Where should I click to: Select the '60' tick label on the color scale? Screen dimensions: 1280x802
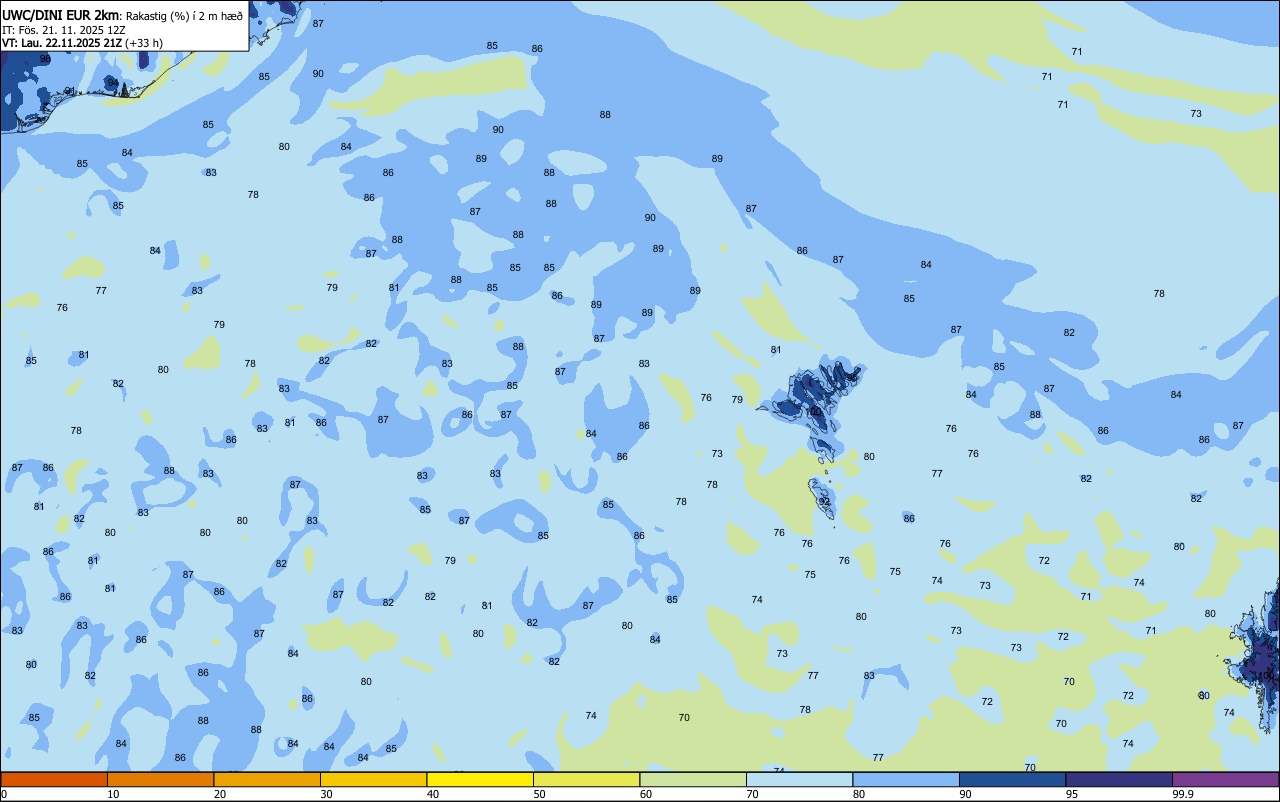[646, 794]
